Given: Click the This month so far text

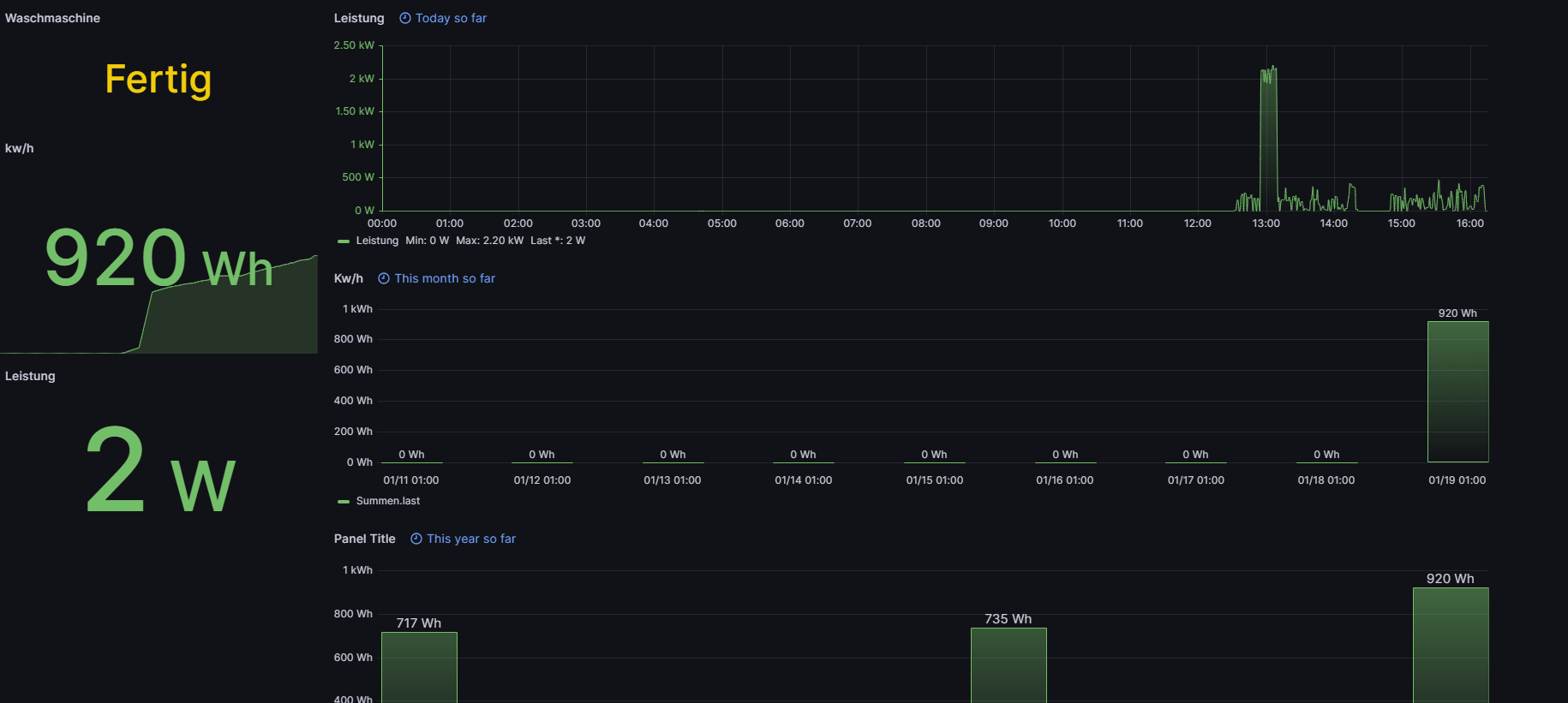Looking at the screenshot, I should tap(445, 278).
